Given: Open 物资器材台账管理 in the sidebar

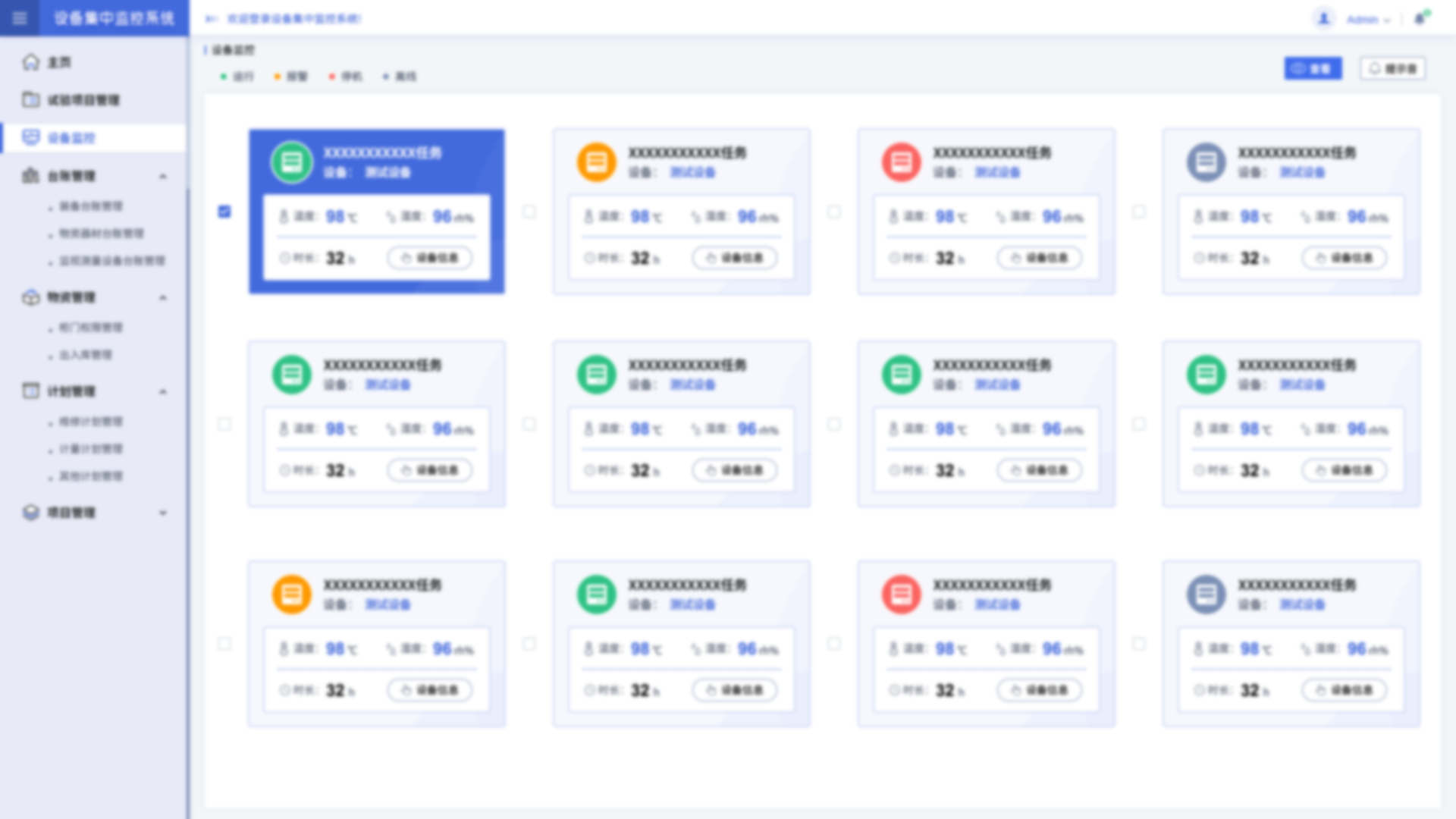Looking at the screenshot, I should click(102, 234).
